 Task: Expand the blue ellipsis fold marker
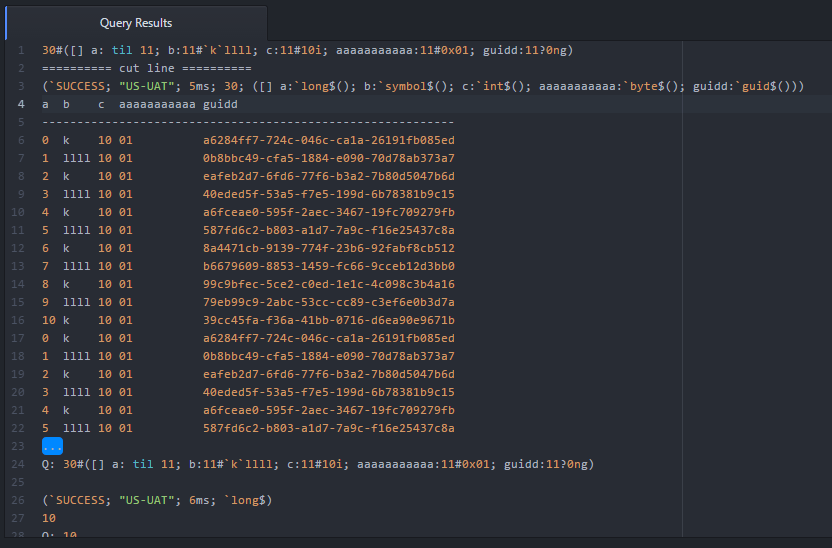(x=53, y=446)
